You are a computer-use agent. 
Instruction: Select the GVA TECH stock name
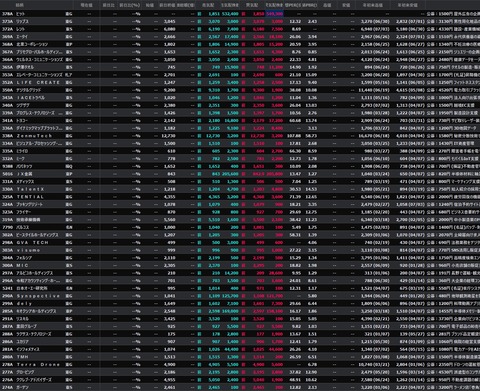coord(33,242)
